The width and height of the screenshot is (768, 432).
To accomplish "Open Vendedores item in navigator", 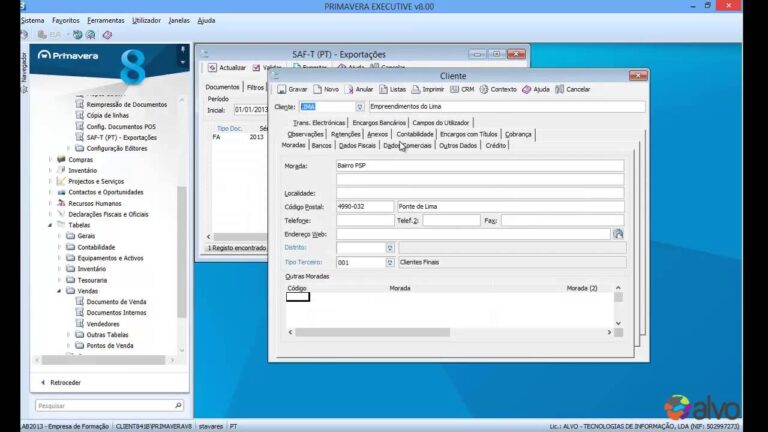I will pyautogui.click(x=102, y=324).
